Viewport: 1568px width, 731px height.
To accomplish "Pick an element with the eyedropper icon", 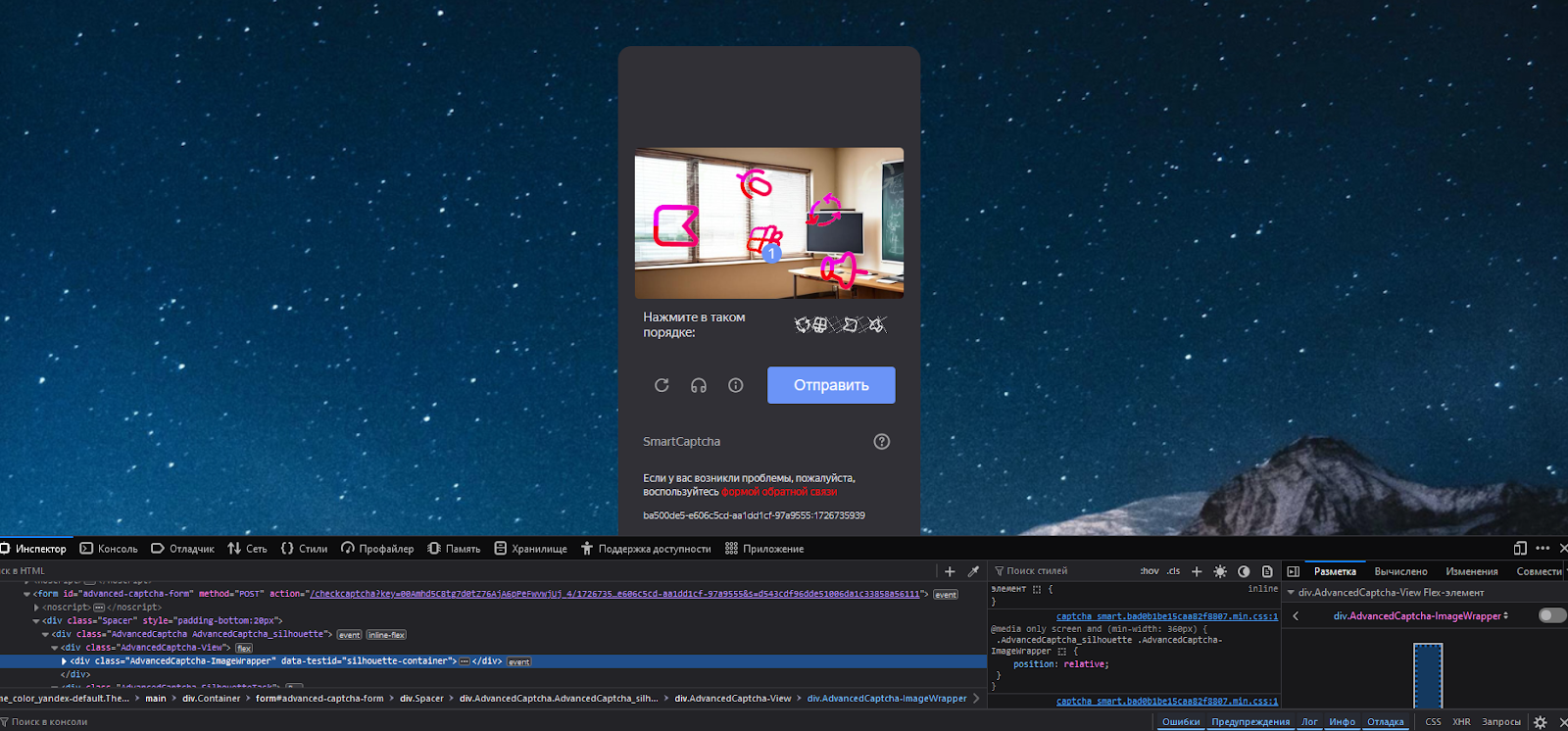I will click(973, 571).
